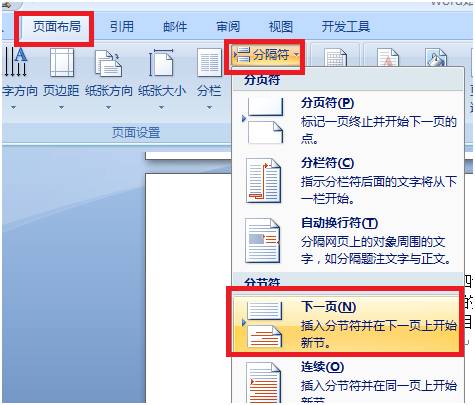Click the watermark icon with red A
This screenshot has height=405, width=475.
tap(388, 57)
